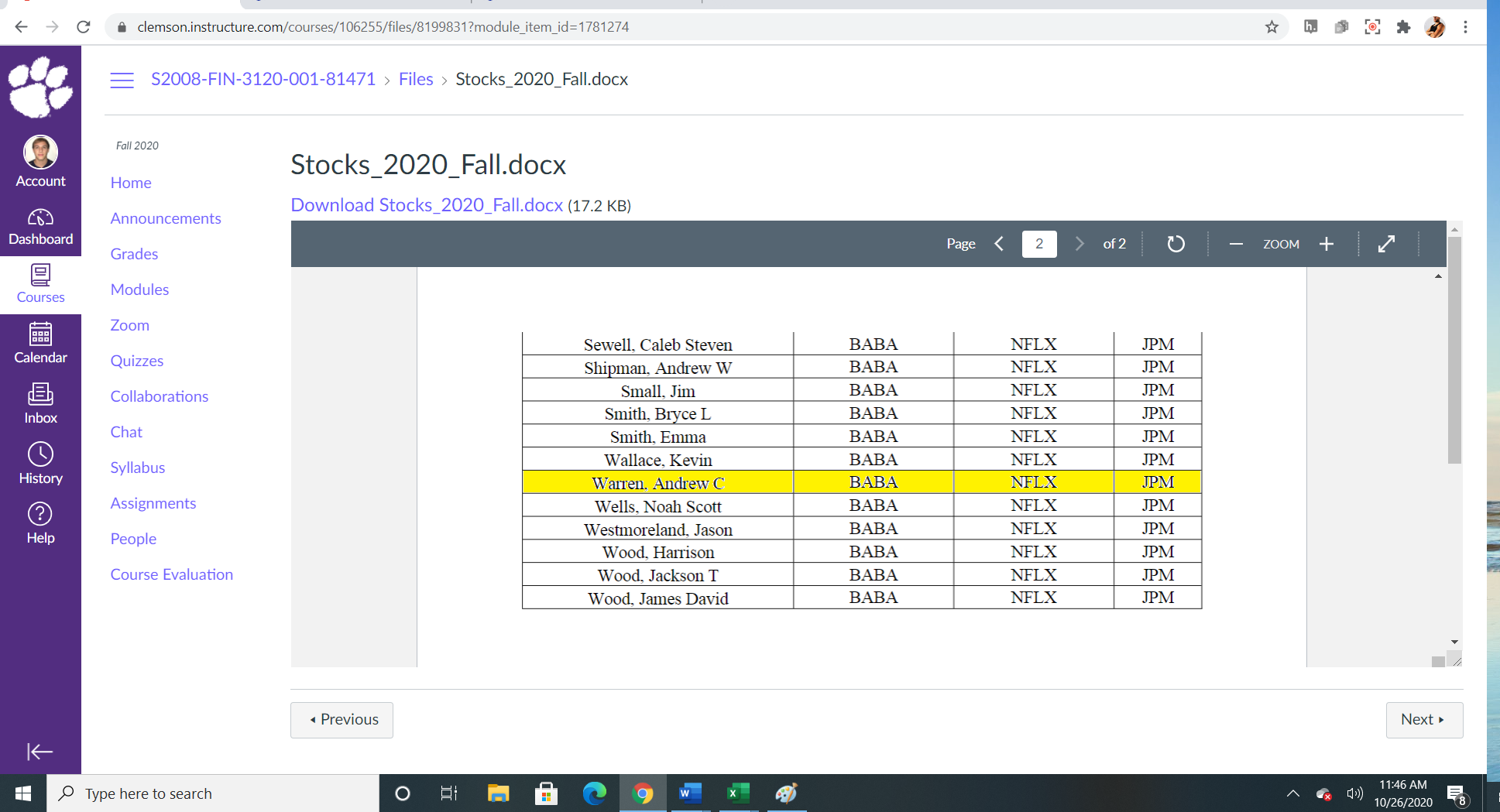Click the Files breadcrumb link

416,79
